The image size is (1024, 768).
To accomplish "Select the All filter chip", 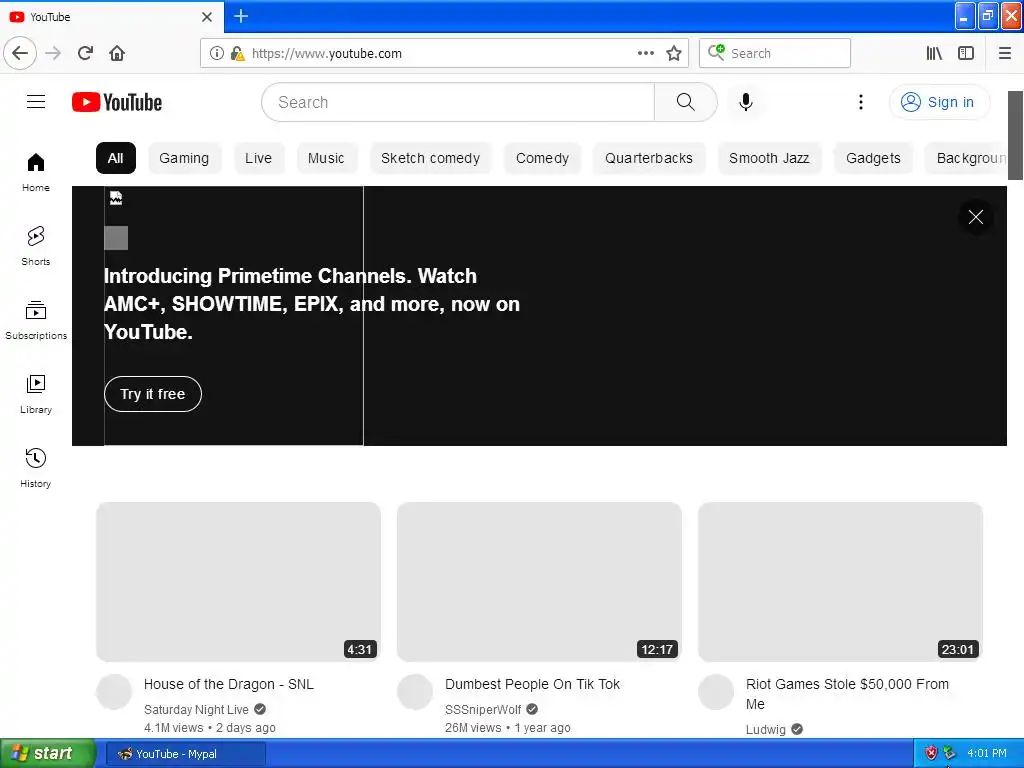I will click(x=116, y=158).
